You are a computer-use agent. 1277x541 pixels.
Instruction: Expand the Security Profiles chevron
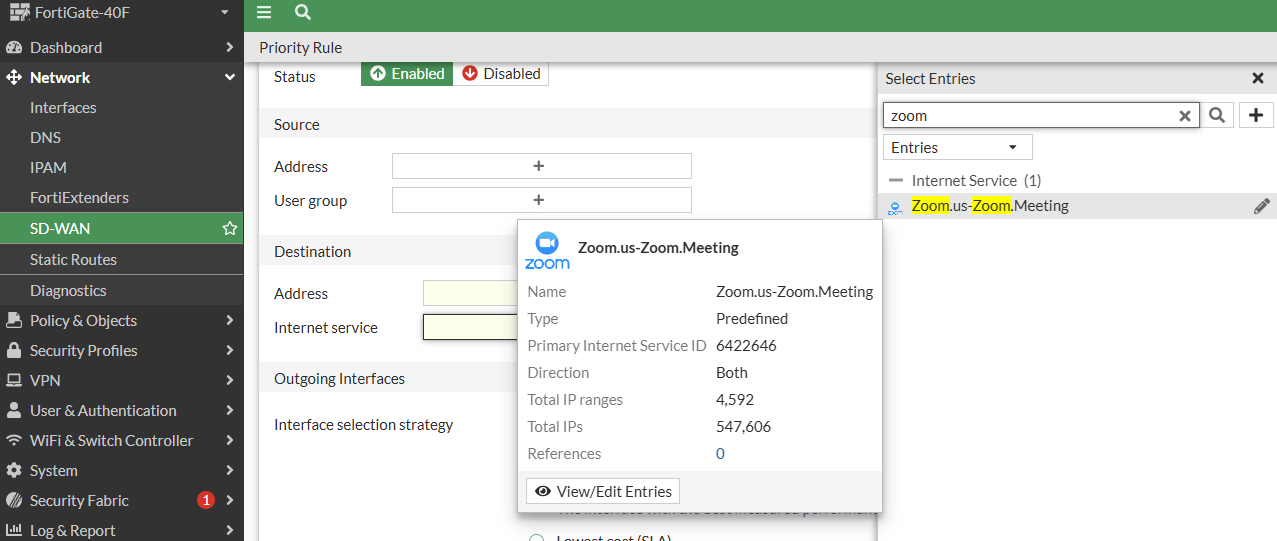pos(229,350)
